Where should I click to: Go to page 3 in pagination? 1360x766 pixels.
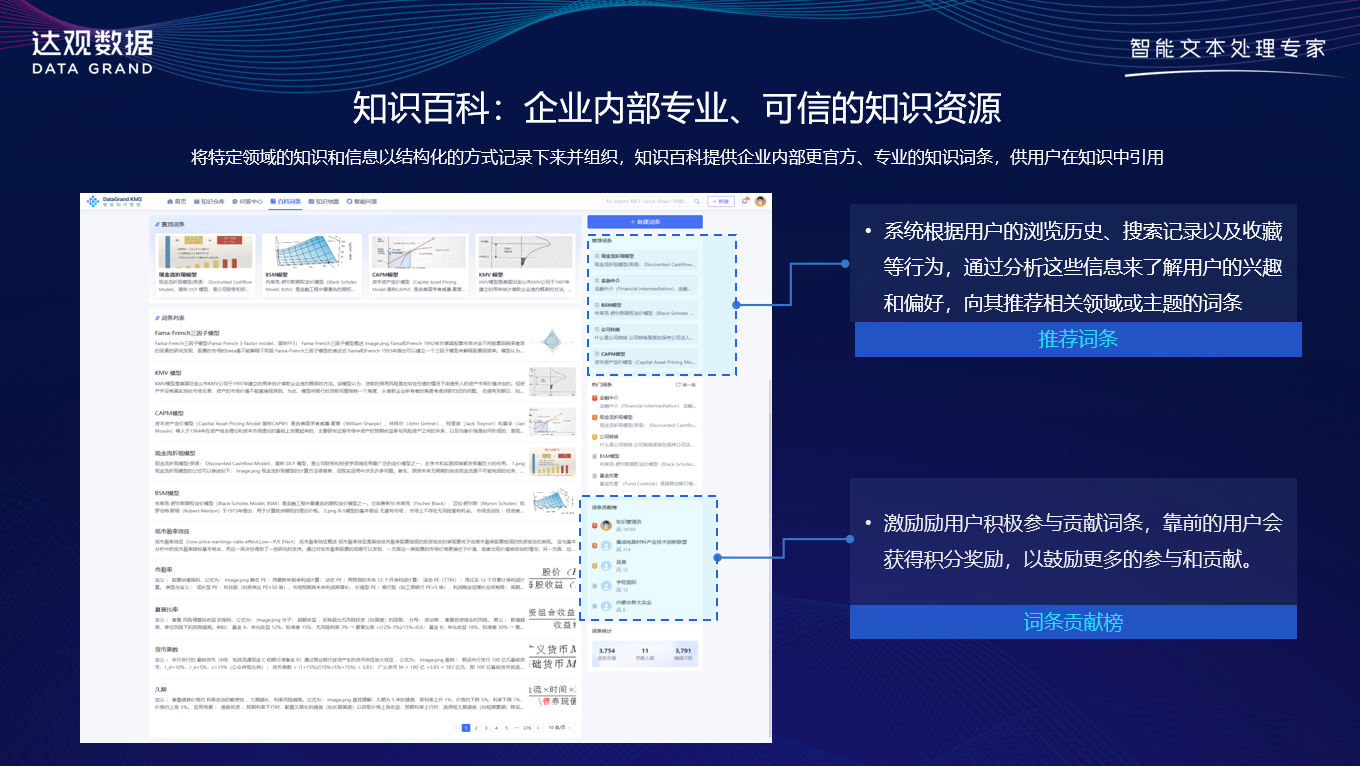485,727
